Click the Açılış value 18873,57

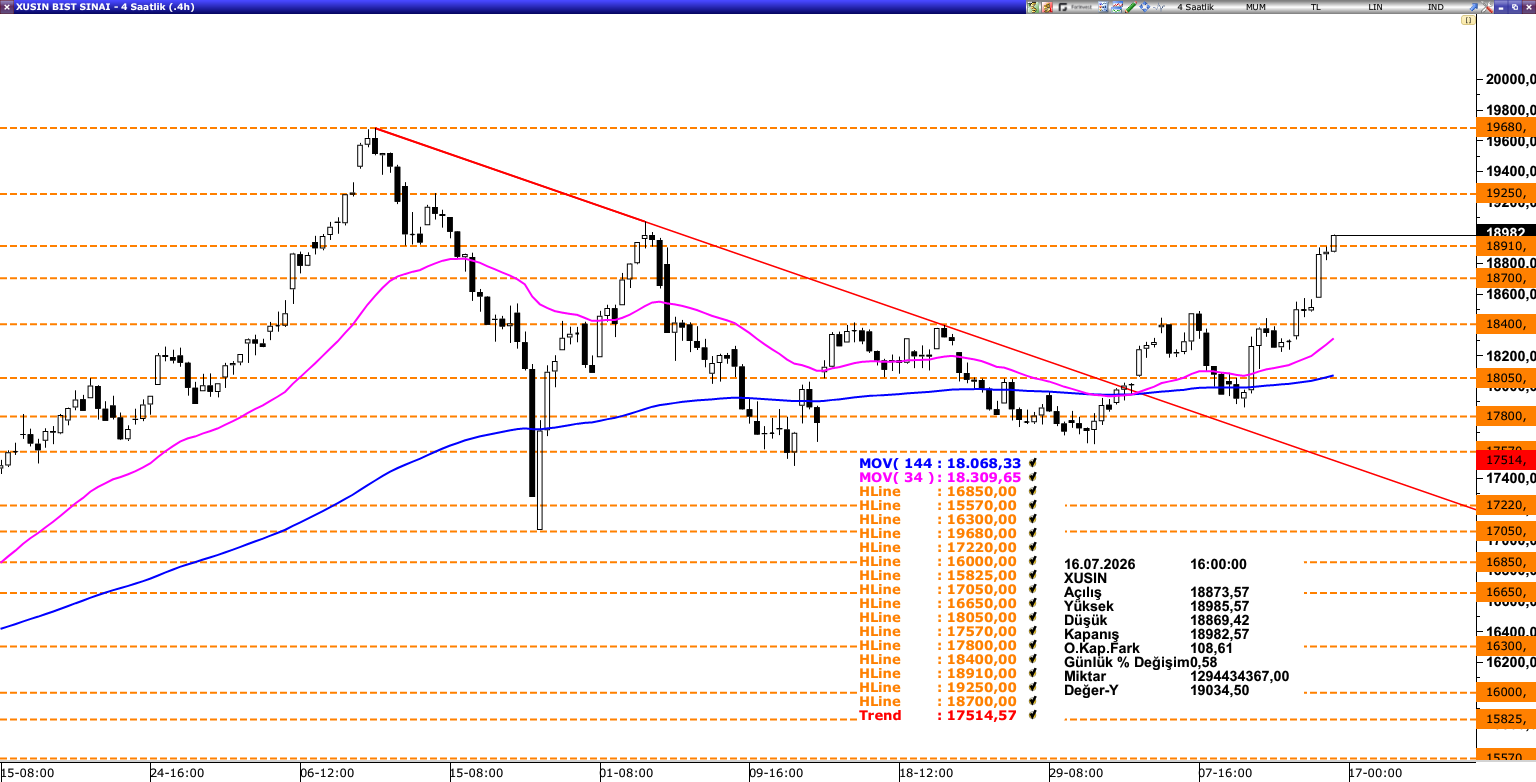pos(1219,592)
